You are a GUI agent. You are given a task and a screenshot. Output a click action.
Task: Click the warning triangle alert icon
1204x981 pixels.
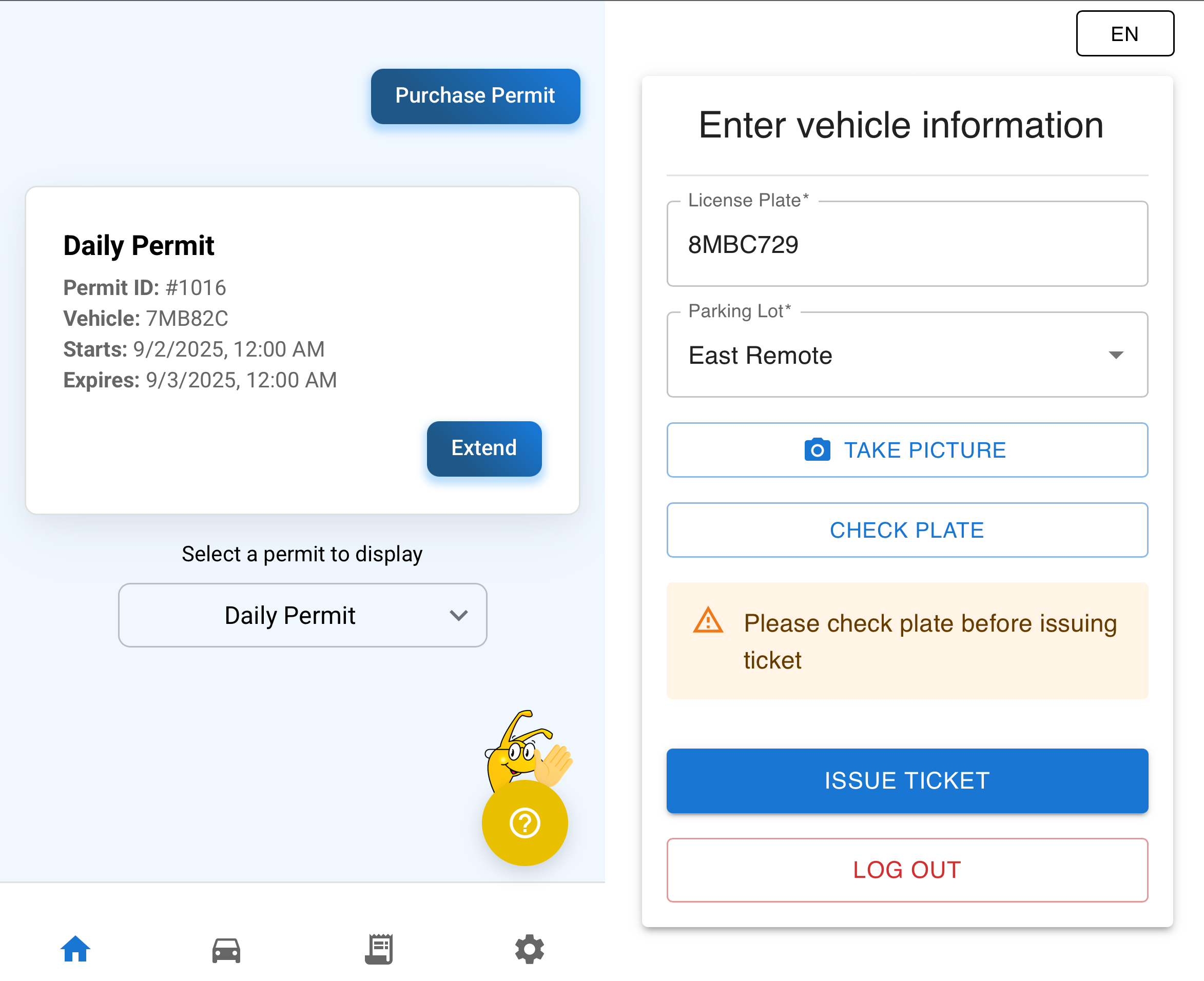(x=708, y=620)
